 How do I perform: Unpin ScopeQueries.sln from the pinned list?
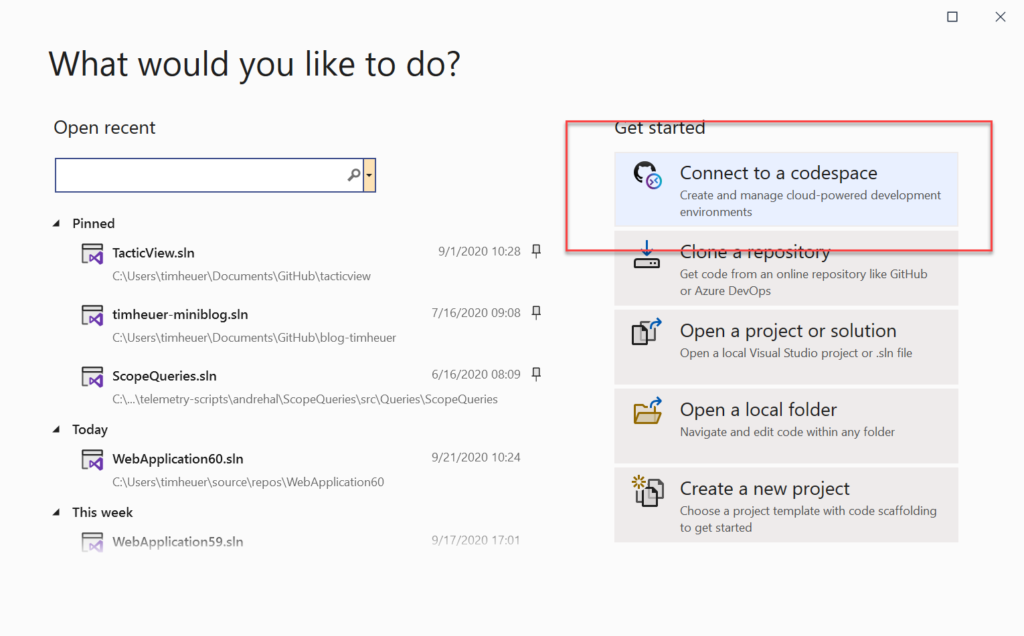[536, 375]
